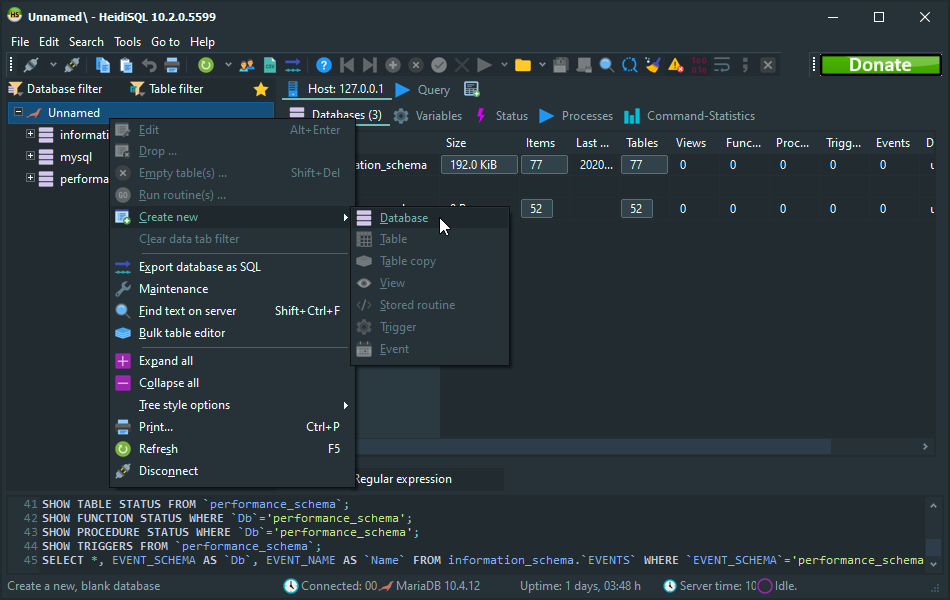Click the broom Reformat SQL icon
This screenshot has width=950, height=600.
click(653, 65)
